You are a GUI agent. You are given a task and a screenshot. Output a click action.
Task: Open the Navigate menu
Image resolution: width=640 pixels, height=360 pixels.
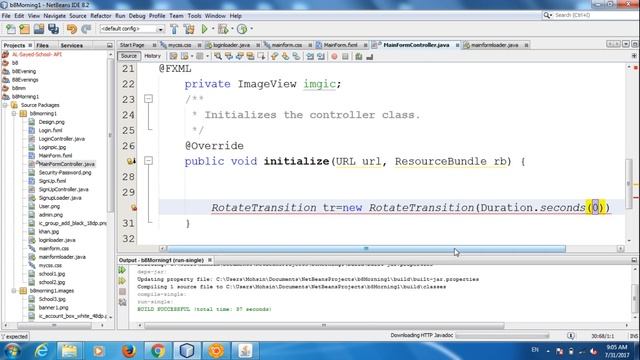55,16
